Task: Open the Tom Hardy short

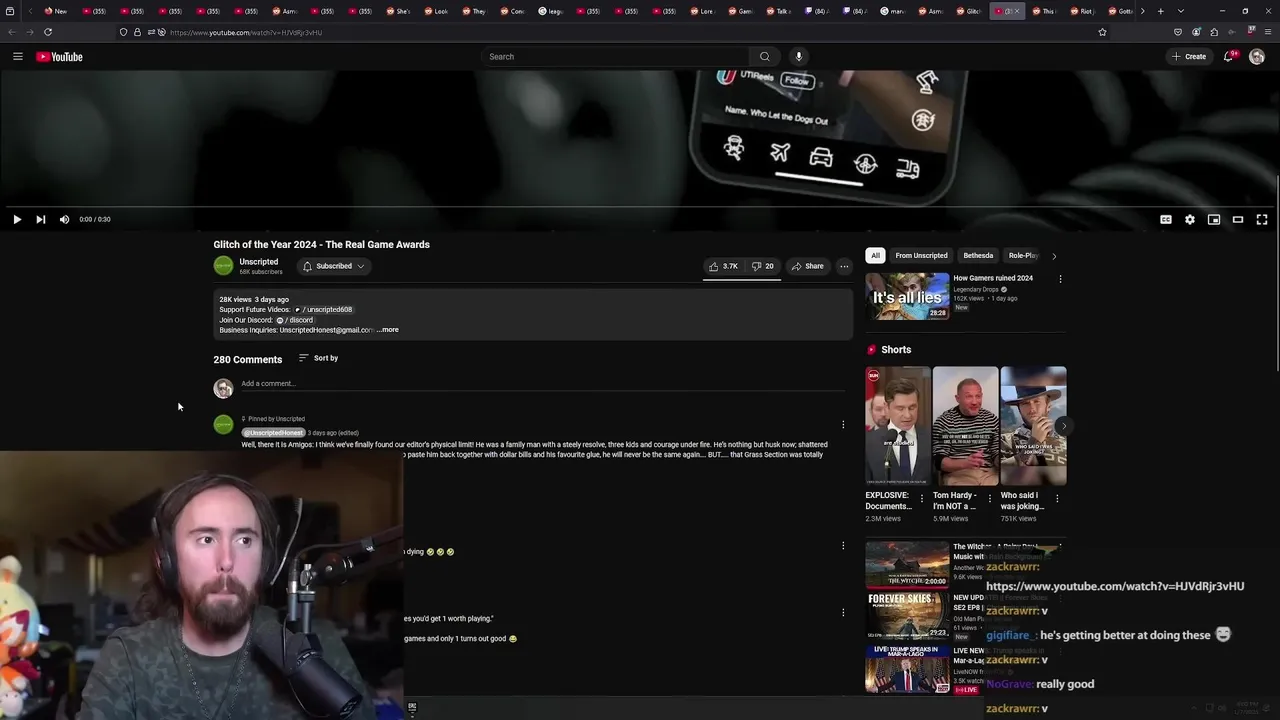Action: tap(965, 426)
